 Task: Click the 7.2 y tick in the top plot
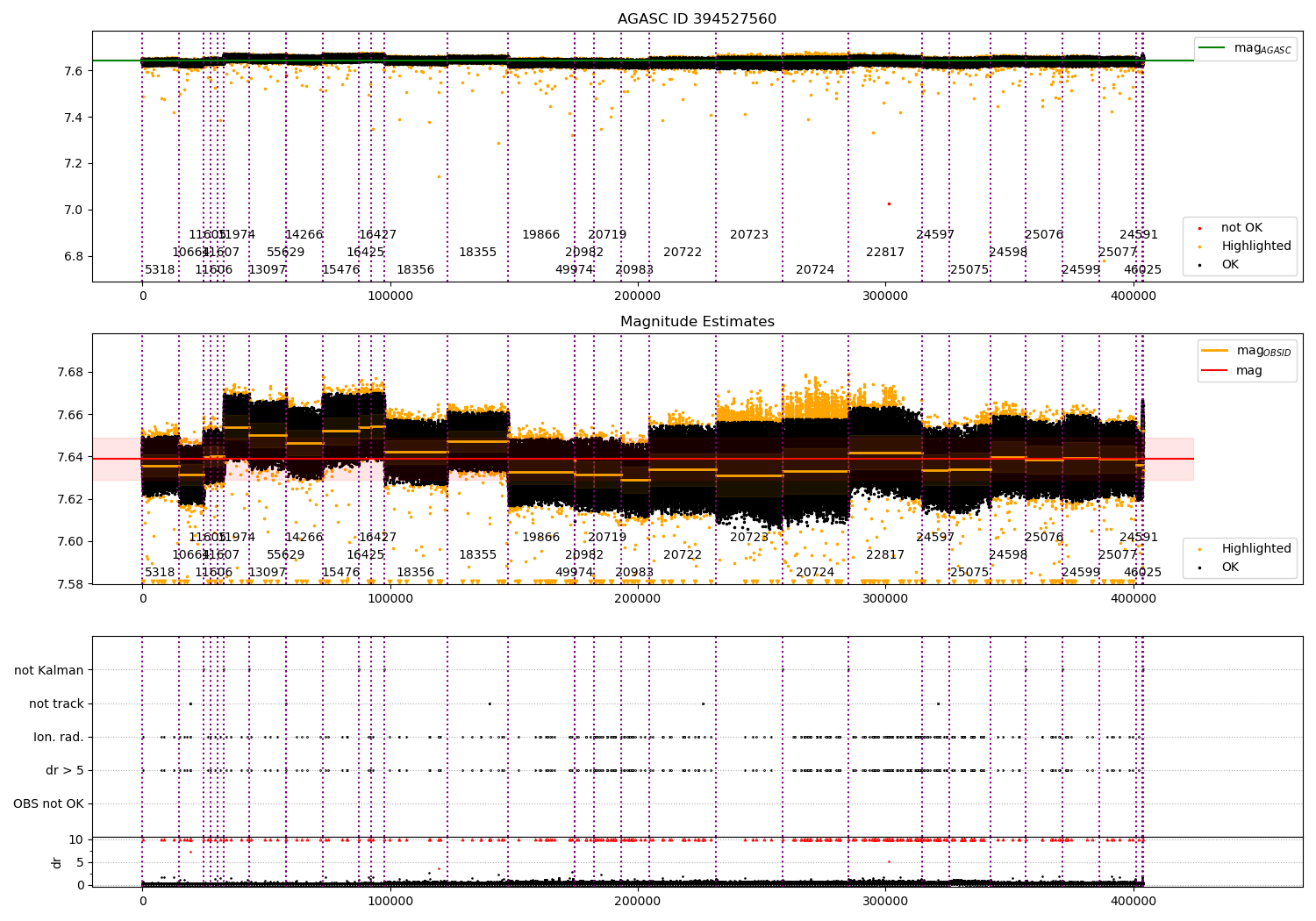pos(75,164)
